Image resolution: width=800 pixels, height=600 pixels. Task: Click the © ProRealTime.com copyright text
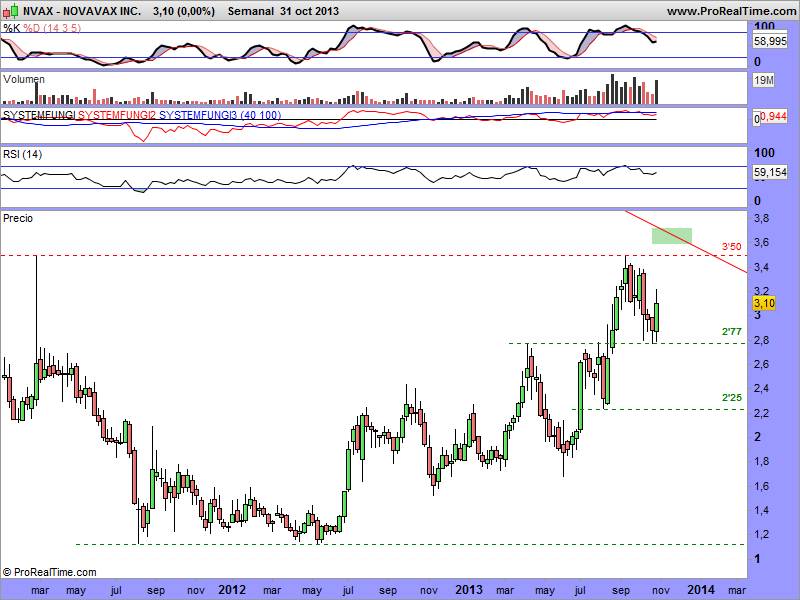tap(49, 572)
